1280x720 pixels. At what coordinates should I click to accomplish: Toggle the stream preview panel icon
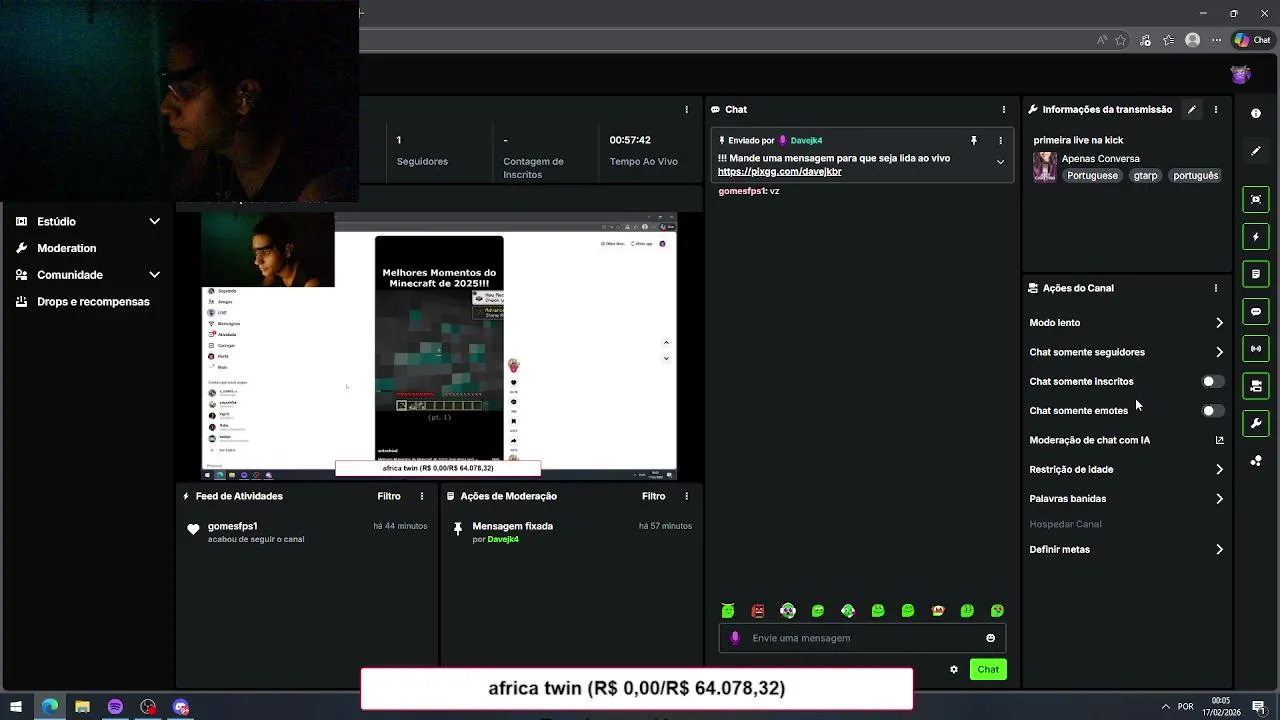pos(1256,199)
